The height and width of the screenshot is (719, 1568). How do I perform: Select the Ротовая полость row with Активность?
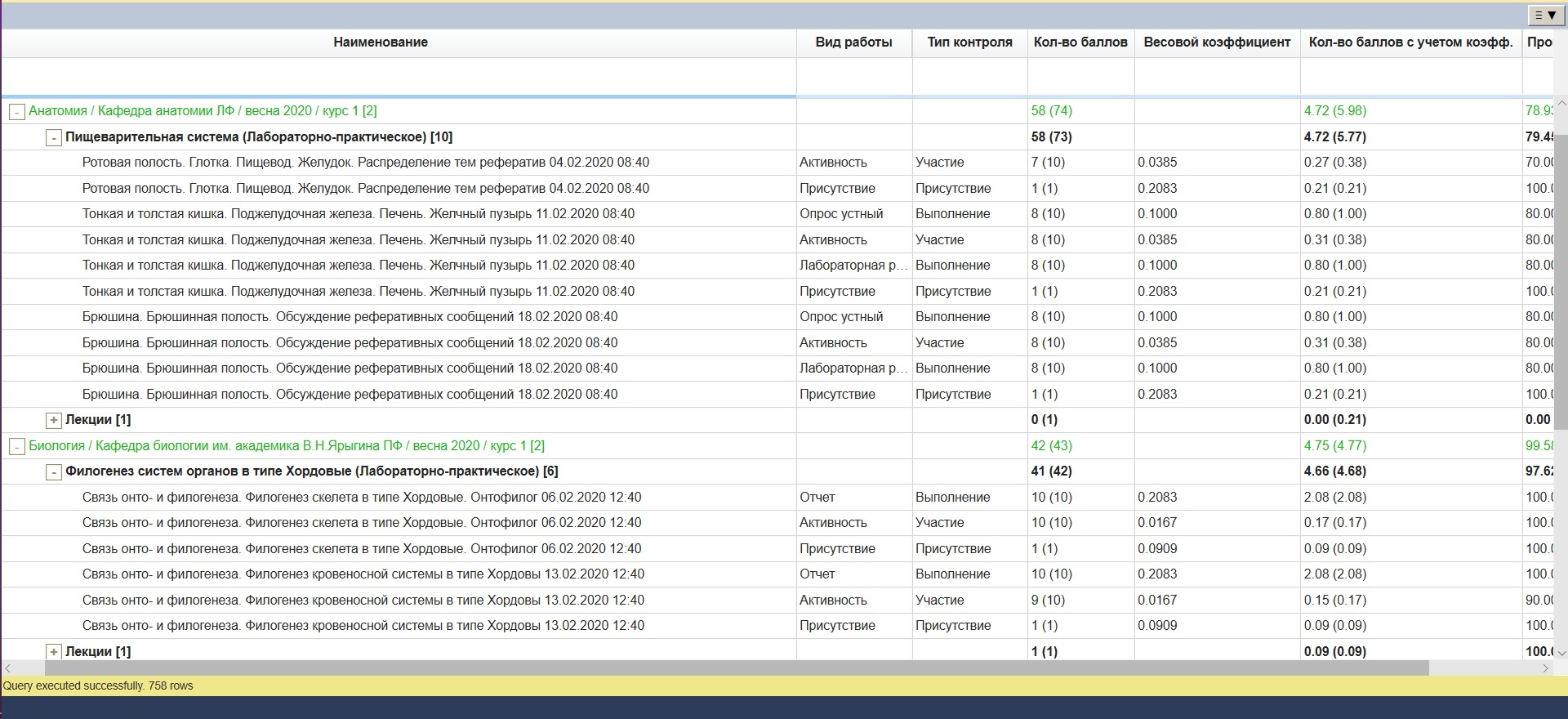pos(777,163)
